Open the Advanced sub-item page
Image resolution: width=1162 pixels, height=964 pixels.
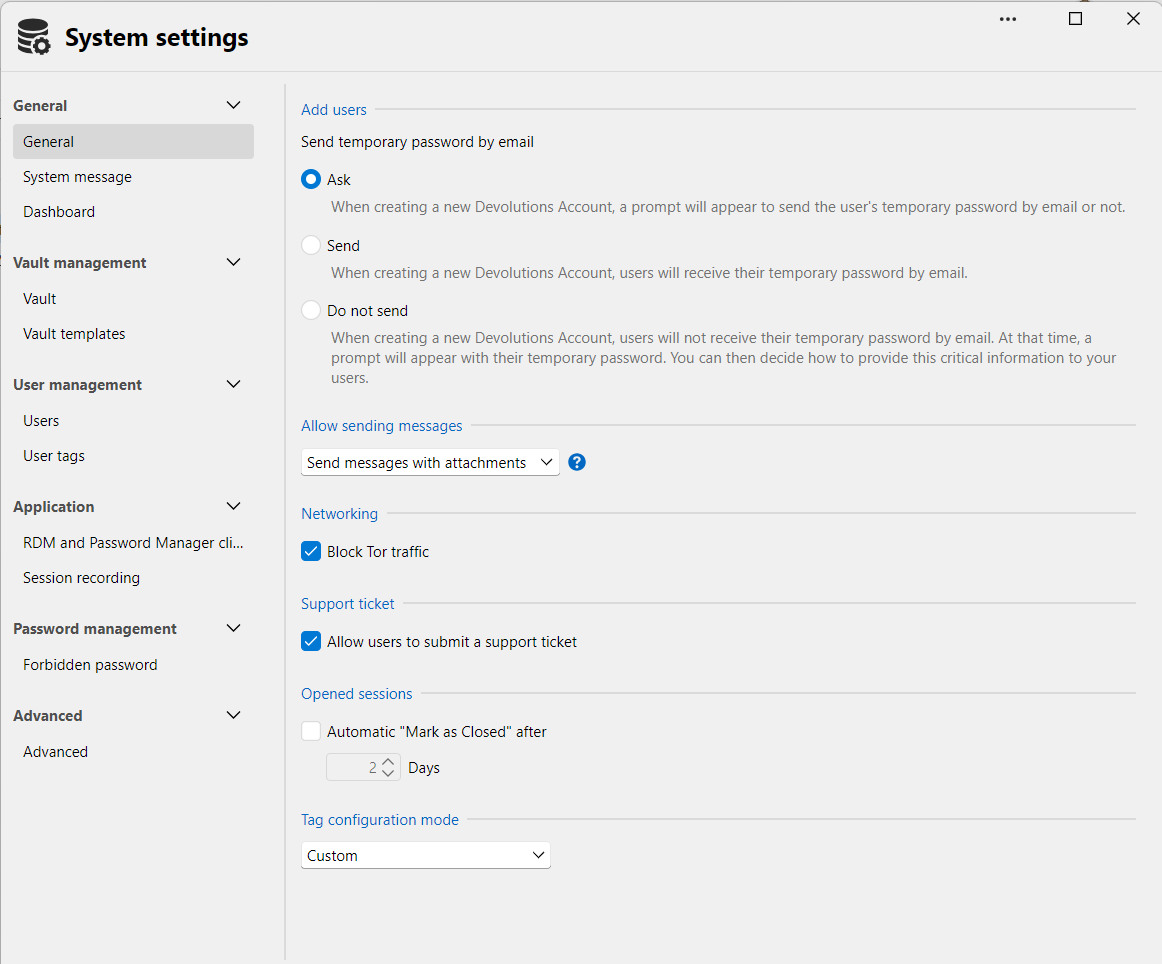(x=55, y=752)
